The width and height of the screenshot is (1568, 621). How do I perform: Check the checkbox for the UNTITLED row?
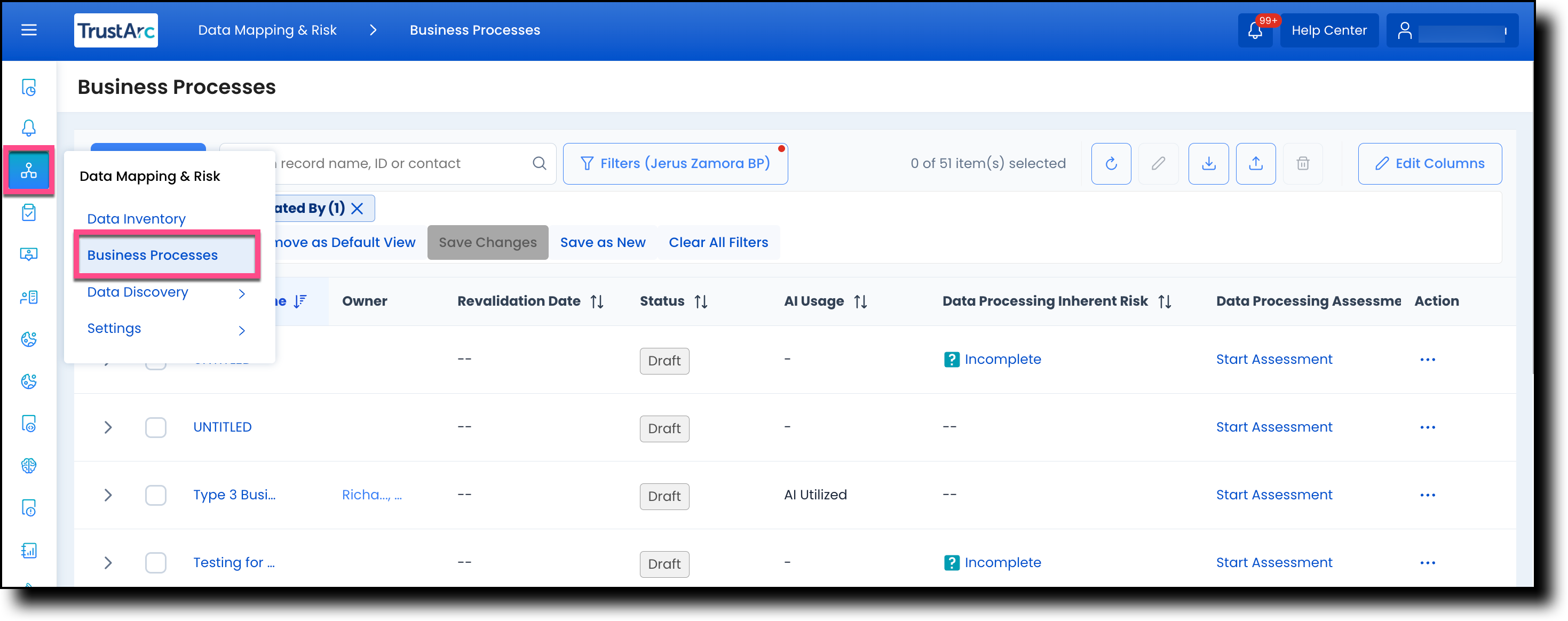(156, 427)
